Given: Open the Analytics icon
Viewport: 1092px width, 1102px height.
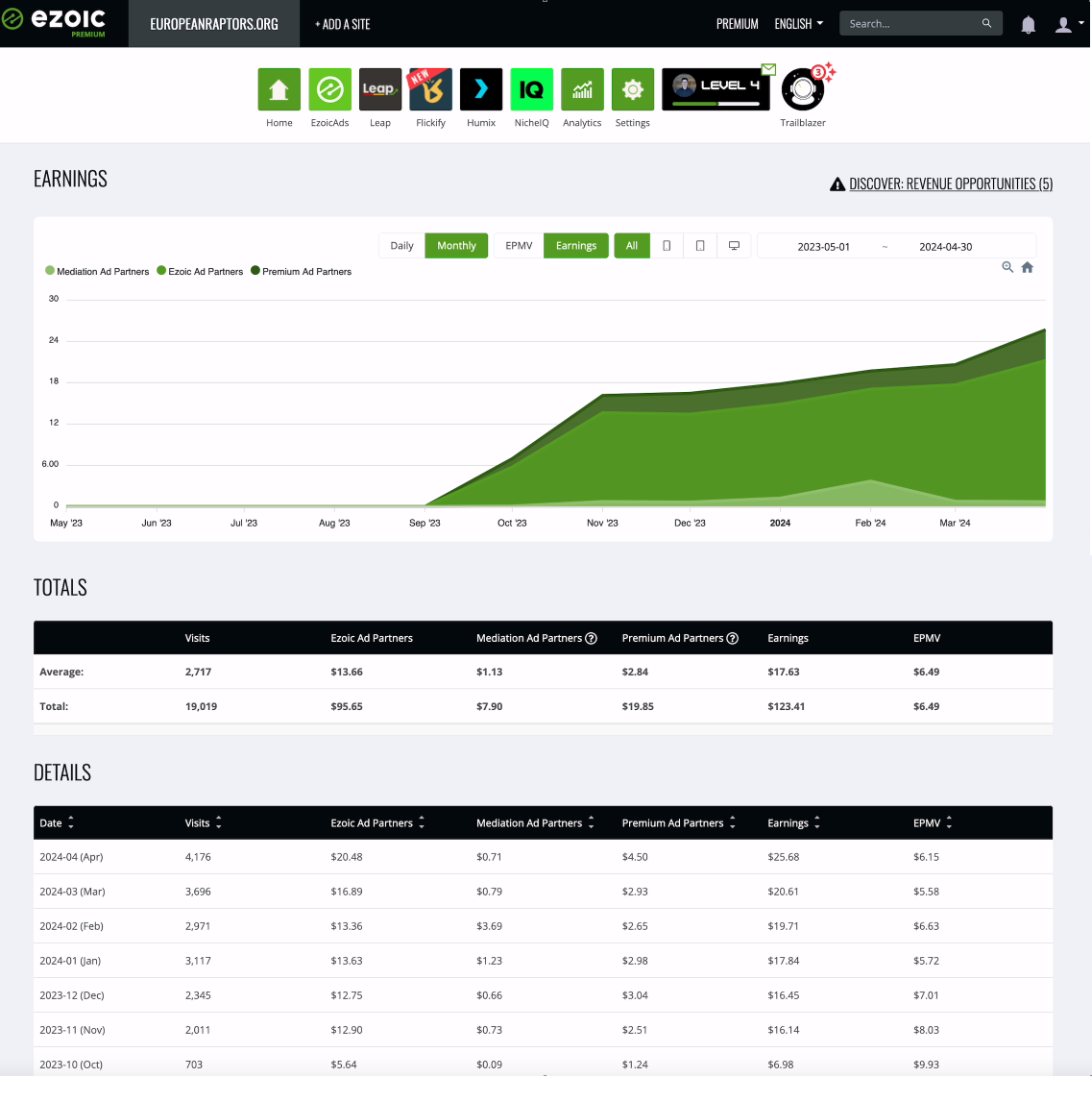Looking at the screenshot, I should [583, 89].
